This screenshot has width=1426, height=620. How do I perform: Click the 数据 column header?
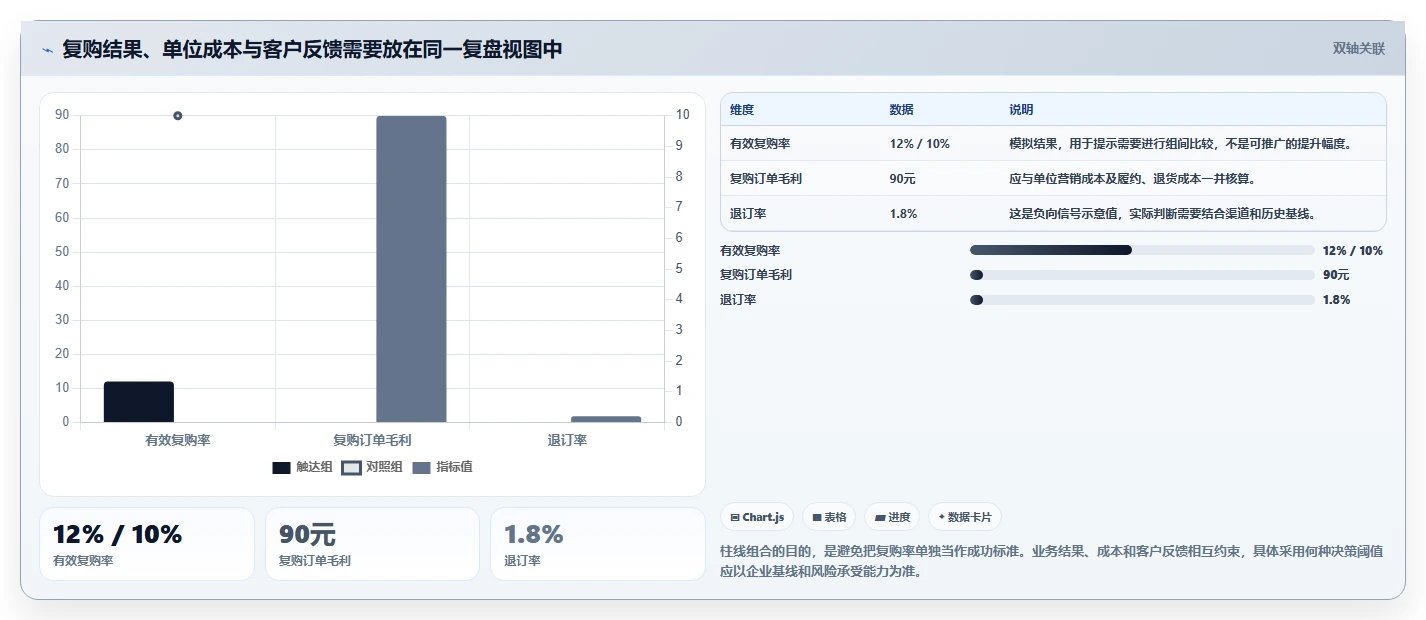[x=901, y=110]
